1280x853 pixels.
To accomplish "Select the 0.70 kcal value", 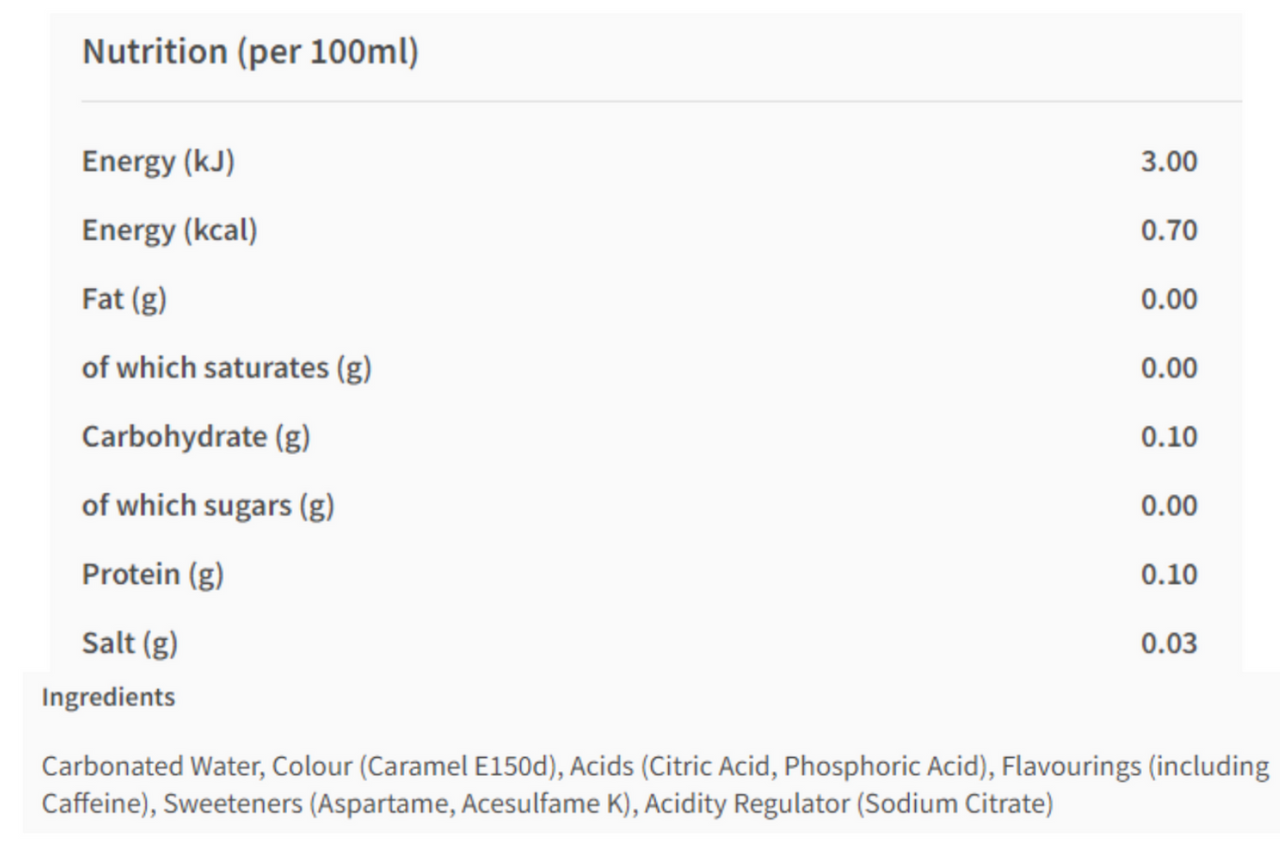I will tap(1169, 231).
